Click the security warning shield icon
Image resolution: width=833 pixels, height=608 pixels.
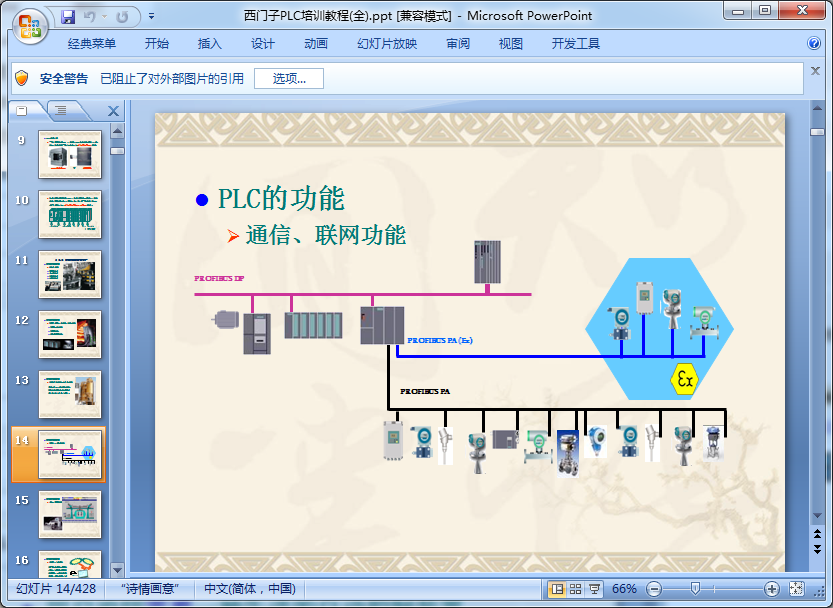tap(22, 78)
